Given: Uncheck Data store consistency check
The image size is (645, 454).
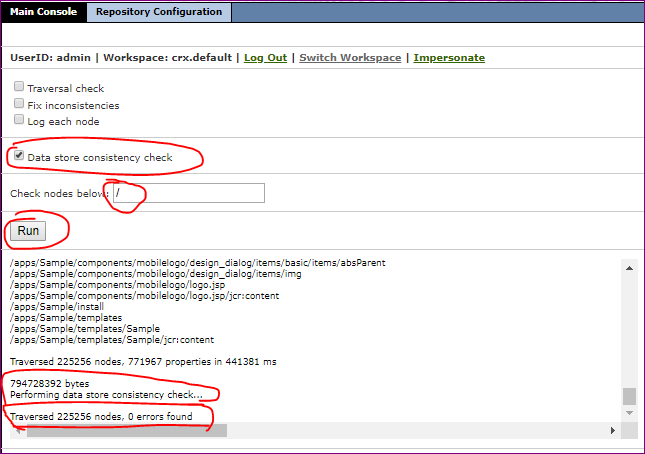Looking at the screenshot, I should click(19, 155).
